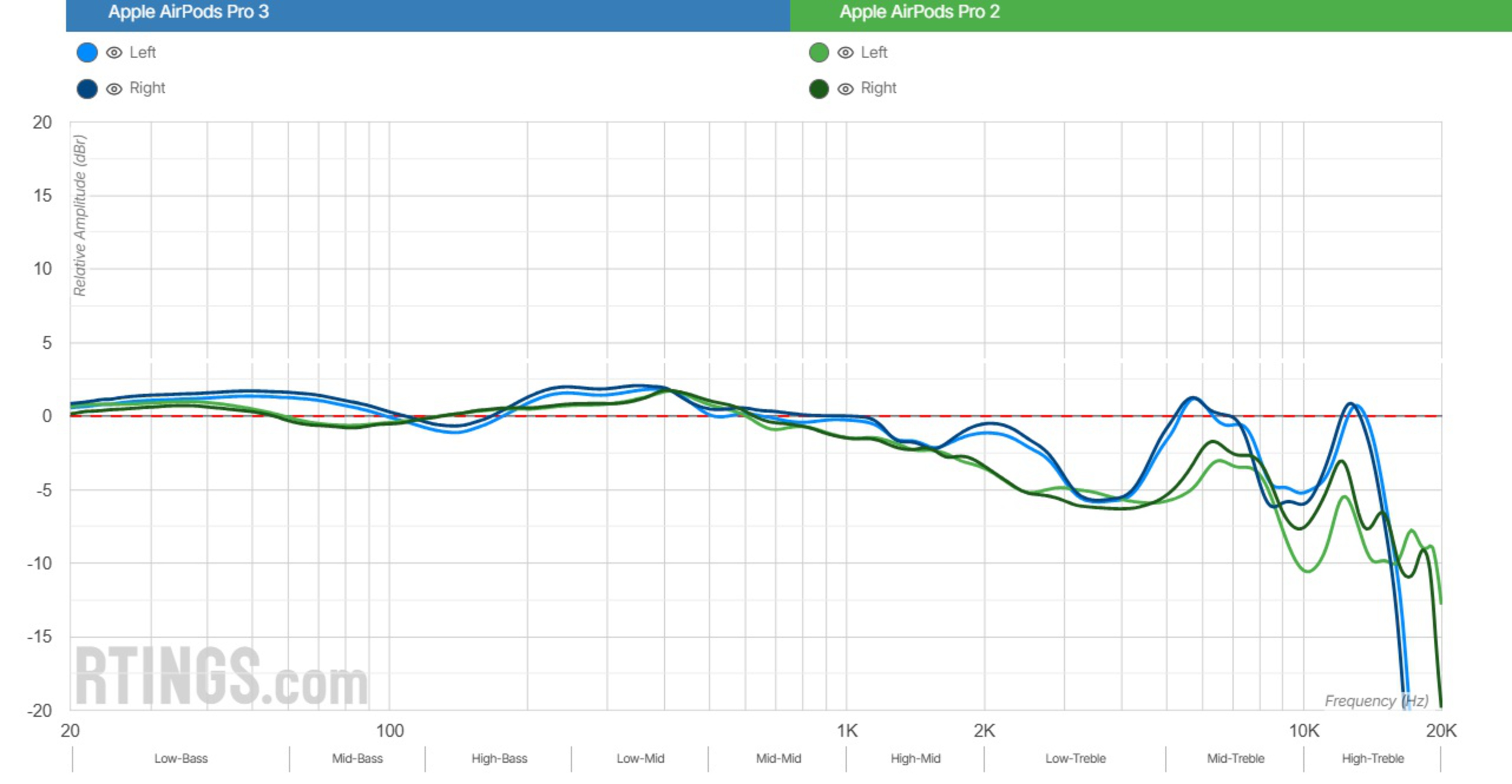Select the Apple AirPods Pro 3 header
The width and height of the screenshot is (1512, 784).
click(x=188, y=12)
